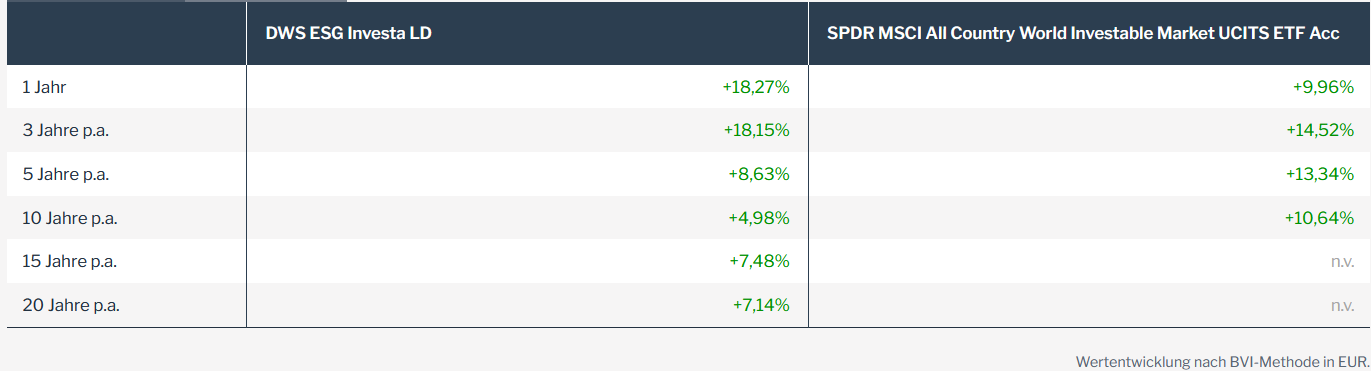Screen dimensions: 1371x371
Task: Select the 1 Jahr row label
Action: (44, 88)
